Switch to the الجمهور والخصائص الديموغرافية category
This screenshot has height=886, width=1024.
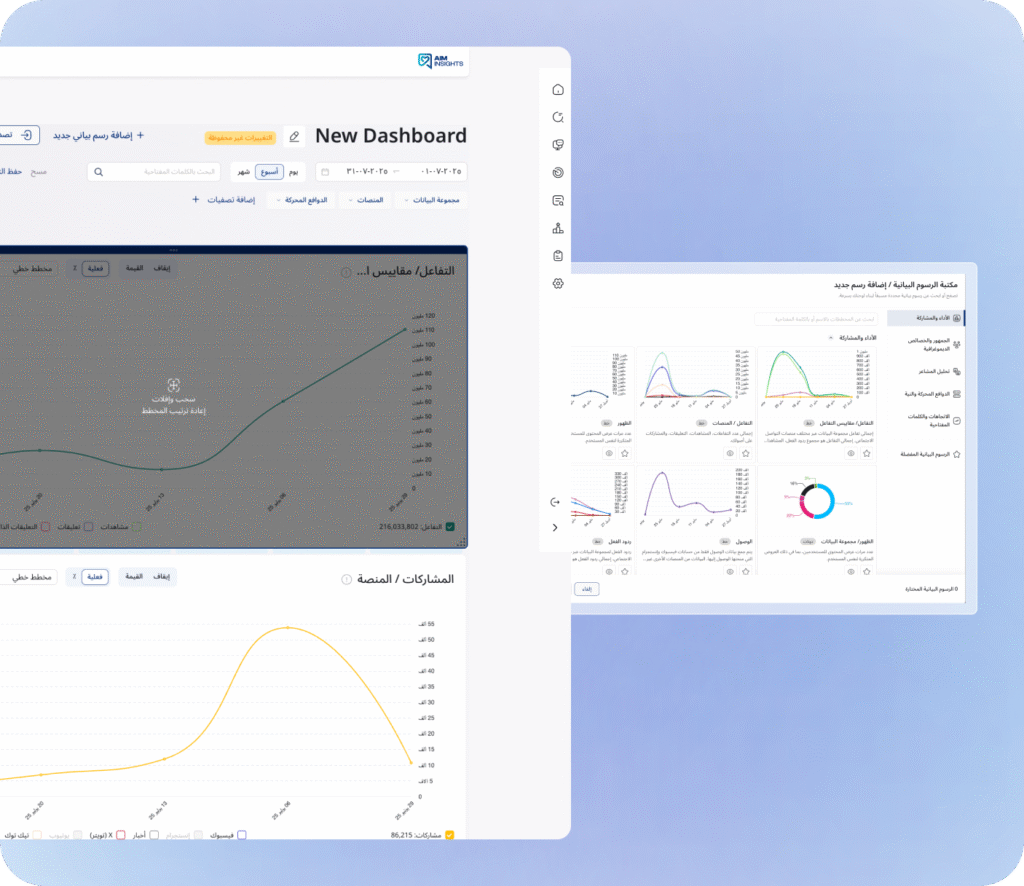[924, 344]
